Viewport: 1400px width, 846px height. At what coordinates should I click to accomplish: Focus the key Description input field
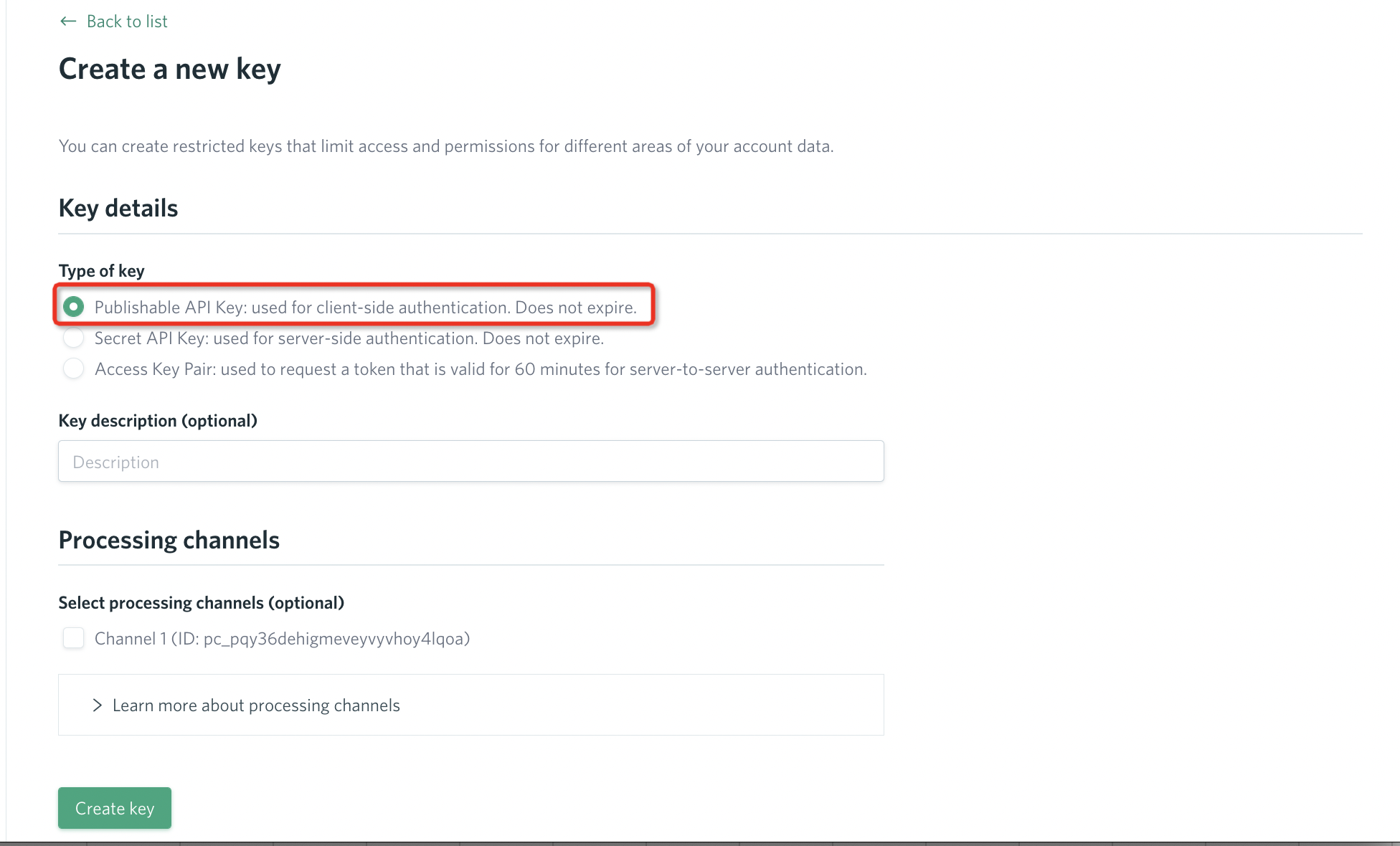(471, 461)
